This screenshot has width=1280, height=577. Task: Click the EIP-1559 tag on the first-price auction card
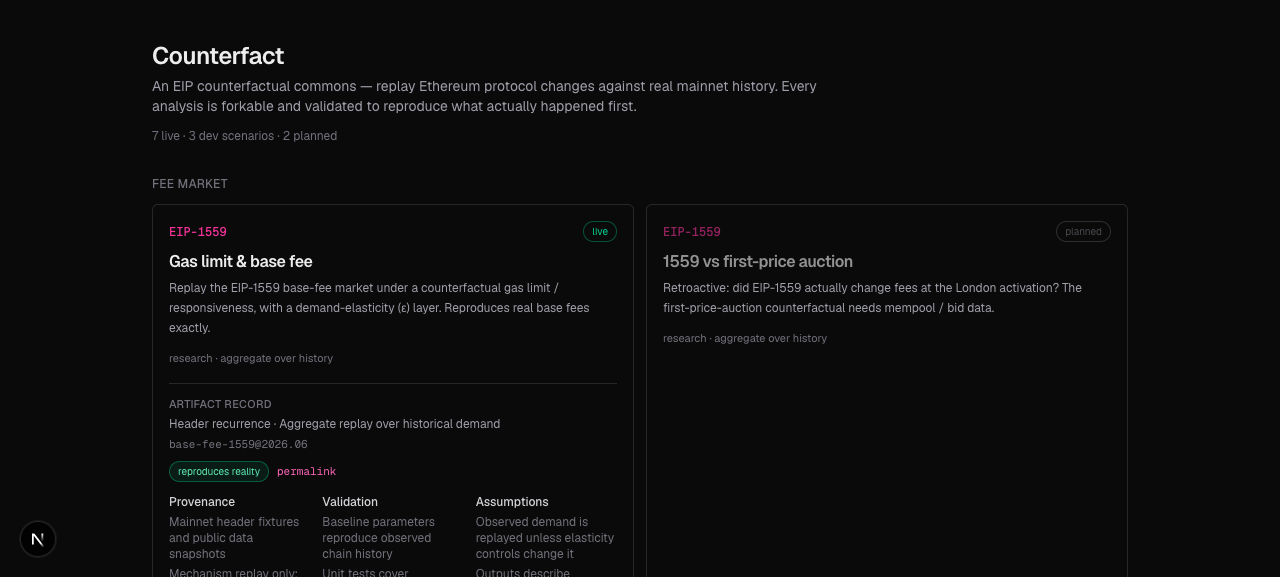(692, 232)
